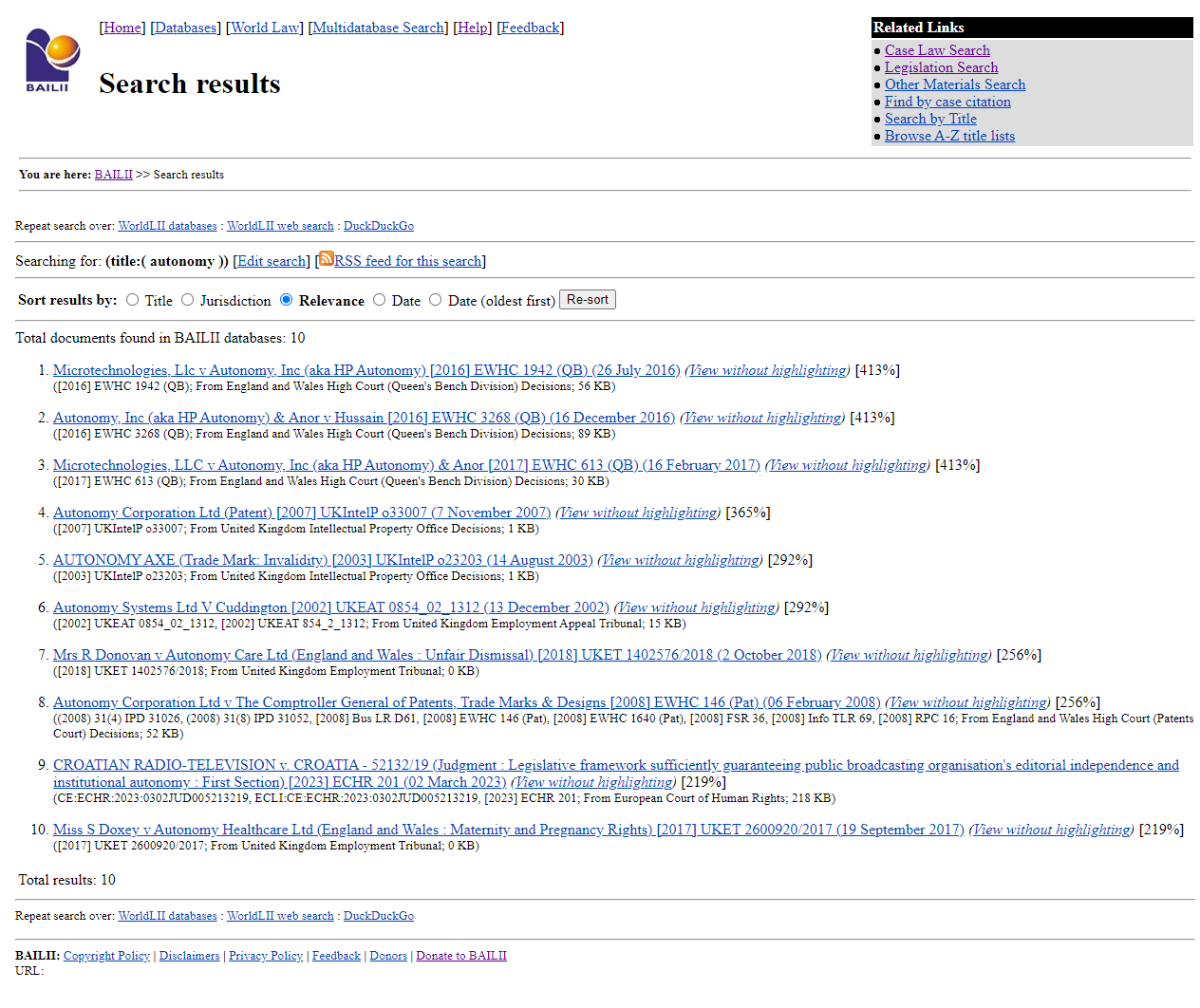Open the RSS feed icon for this search
This screenshot has width=1200, height=1008.
point(326,259)
